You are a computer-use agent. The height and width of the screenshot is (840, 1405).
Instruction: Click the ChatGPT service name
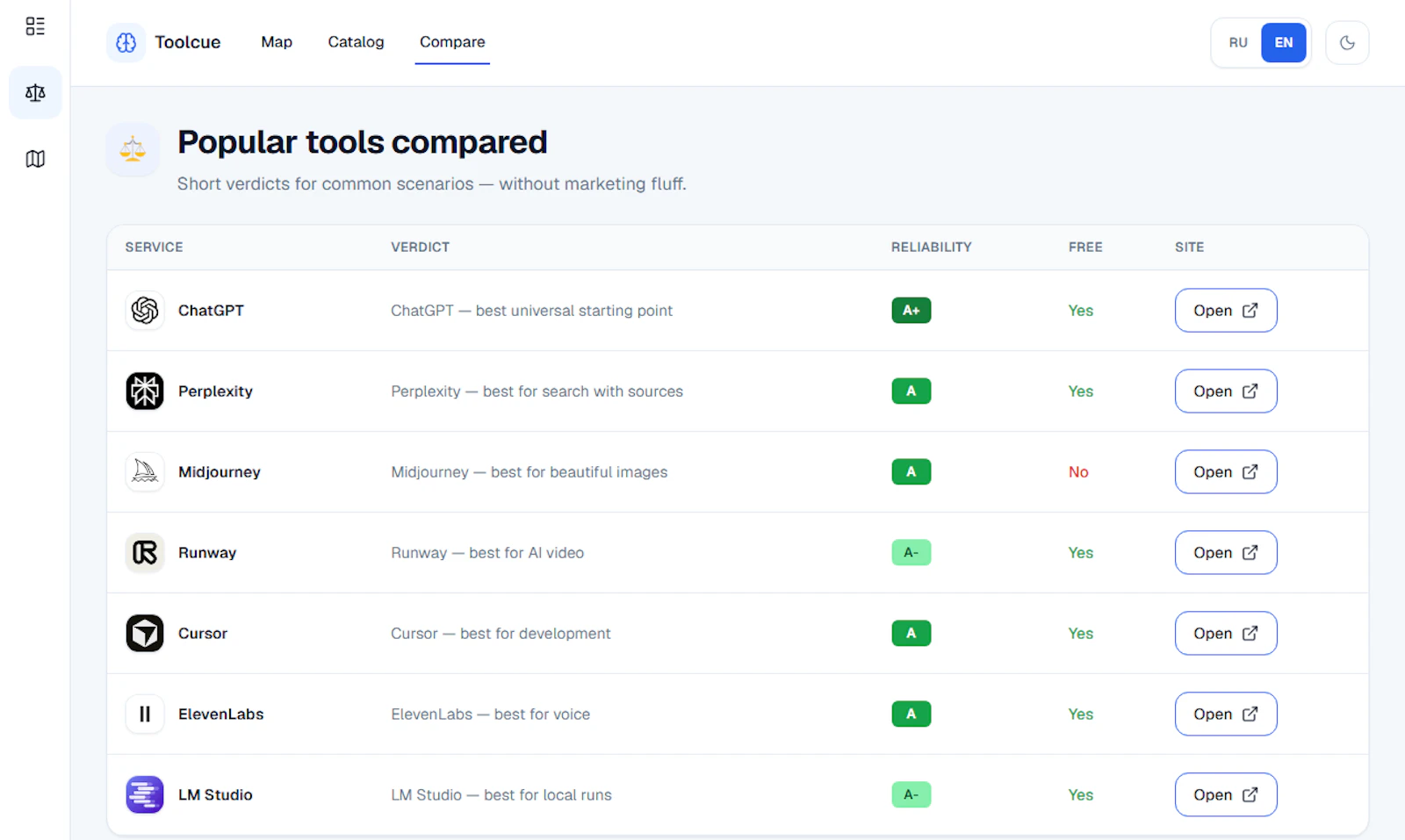(x=211, y=310)
